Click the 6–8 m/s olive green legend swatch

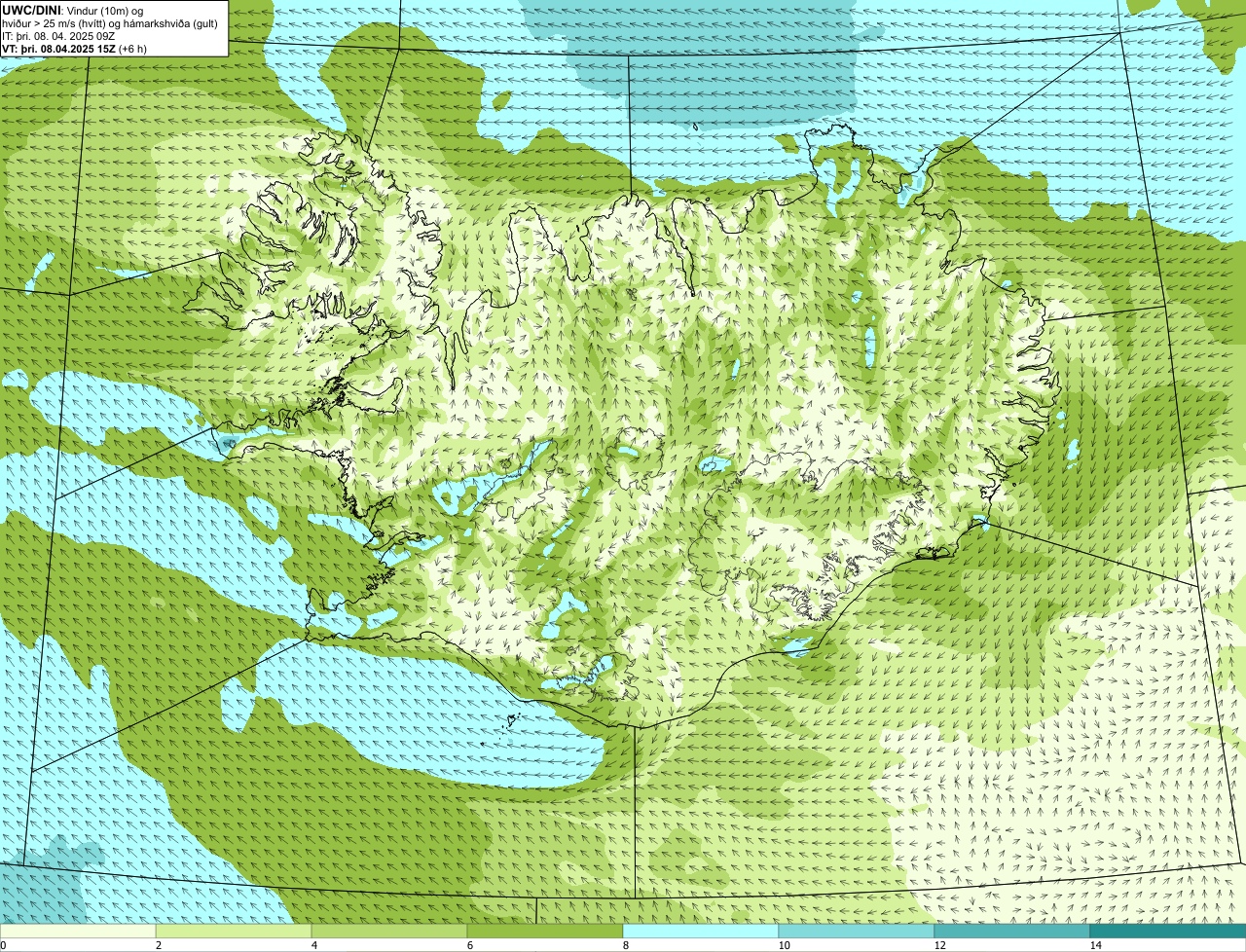click(545, 932)
